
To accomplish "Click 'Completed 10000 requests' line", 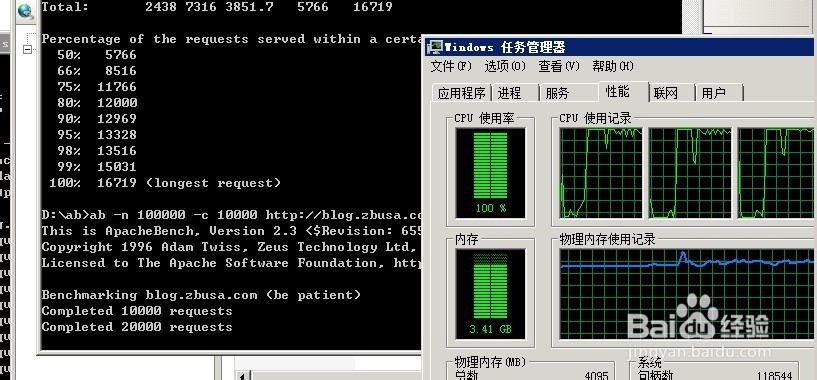I will pos(137,311).
